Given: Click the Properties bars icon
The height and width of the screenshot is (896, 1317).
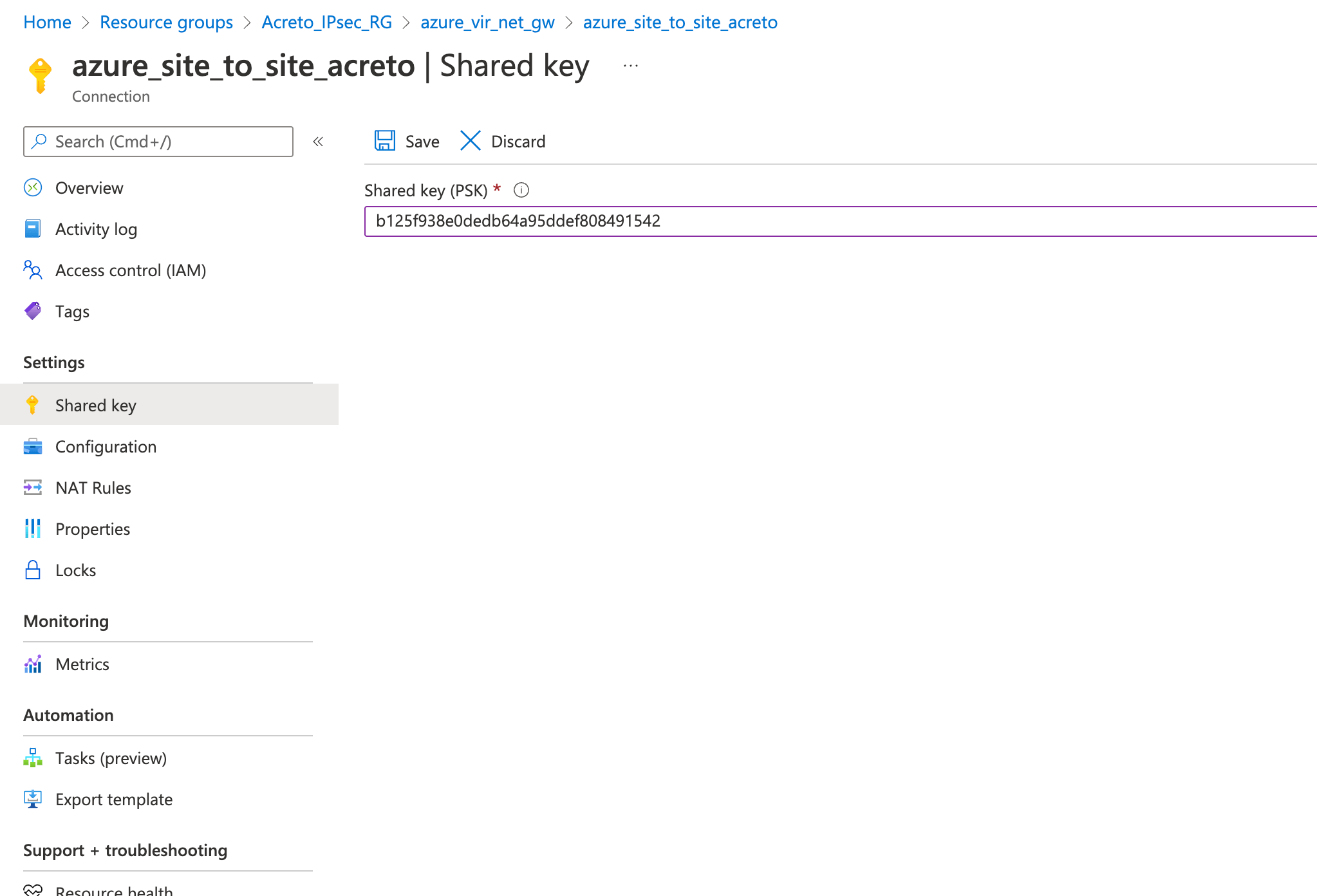Looking at the screenshot, I should (33, 528).
